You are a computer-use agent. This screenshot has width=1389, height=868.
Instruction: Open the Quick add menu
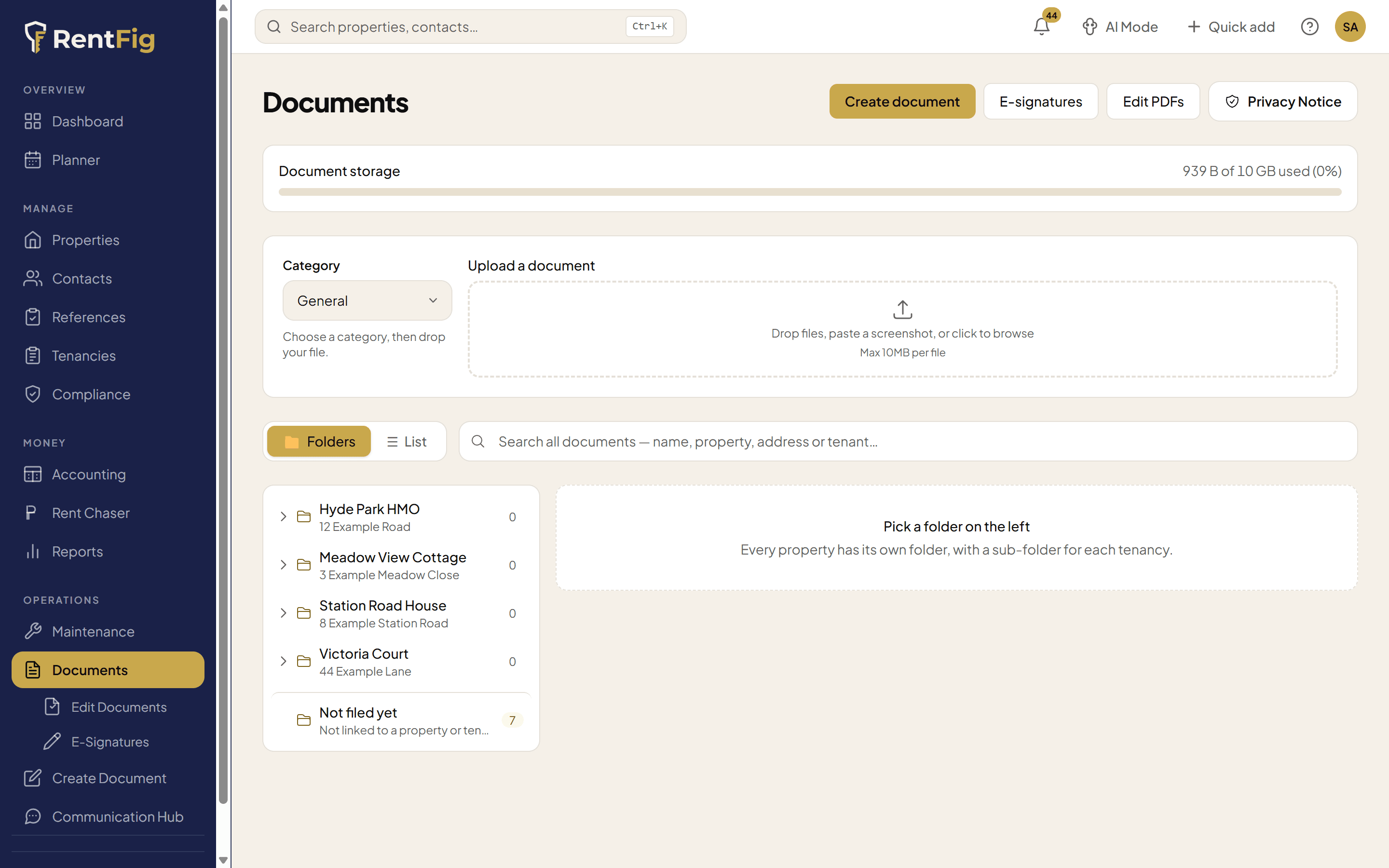[x=1231, y=27]
